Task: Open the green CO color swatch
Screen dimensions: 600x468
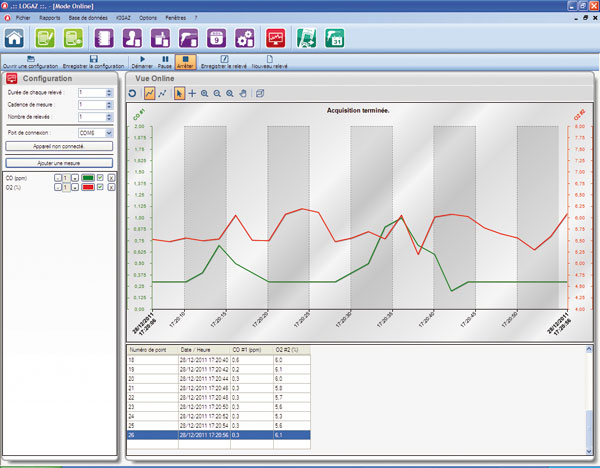Action: 88,178
